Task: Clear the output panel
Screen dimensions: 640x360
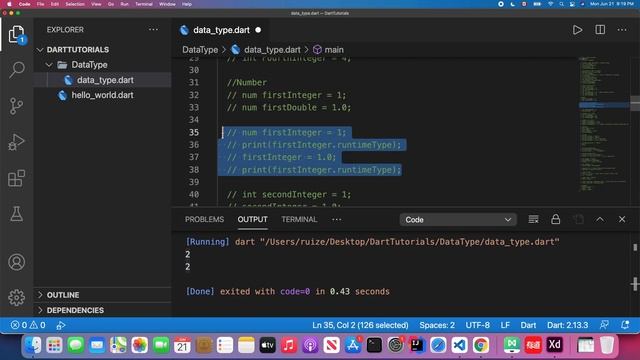Action: pyautogui.click(x=533, y=220)
